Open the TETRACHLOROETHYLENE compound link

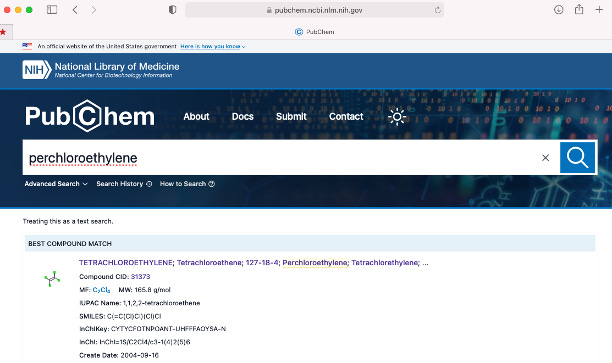[x=126, y=262]
